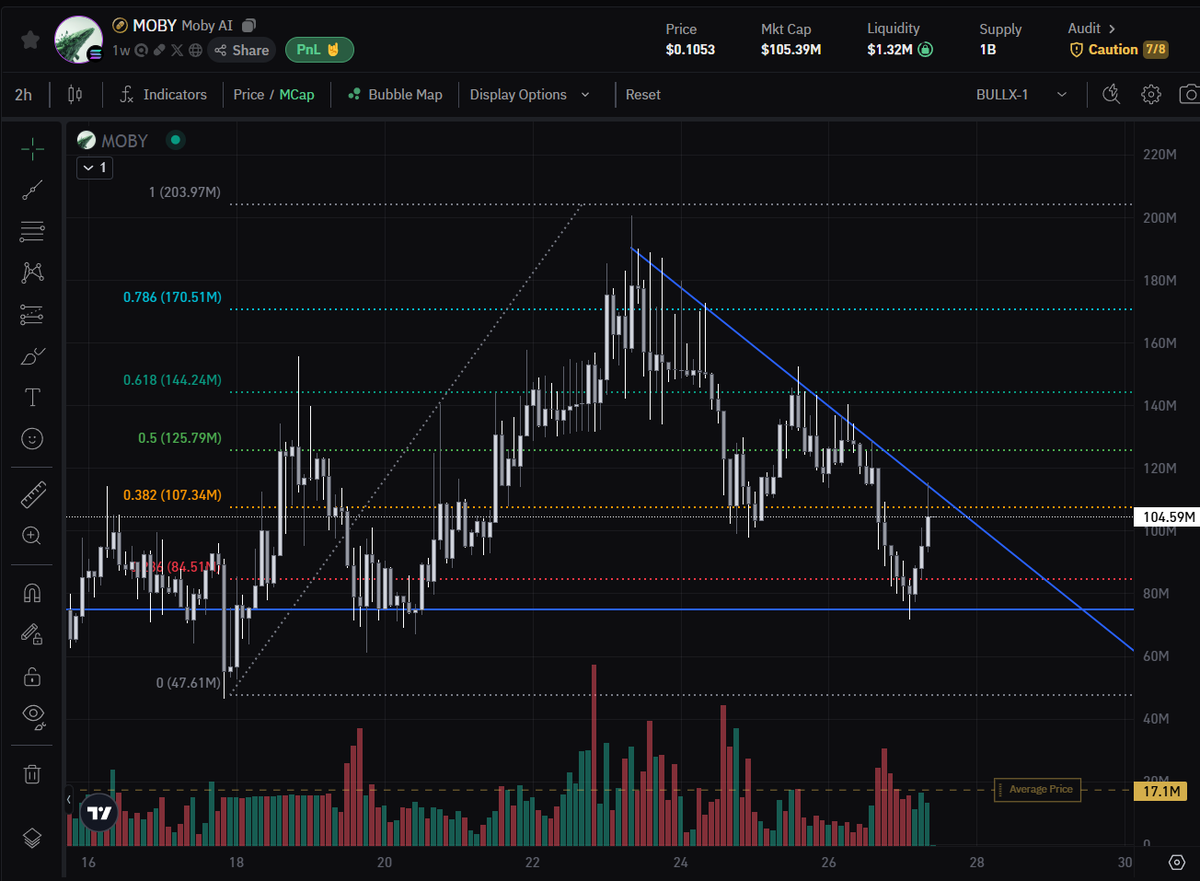Open the emoji icons tool
Image resolution: width=1200 pixels, height=881 pixels.
pos(32,438)
